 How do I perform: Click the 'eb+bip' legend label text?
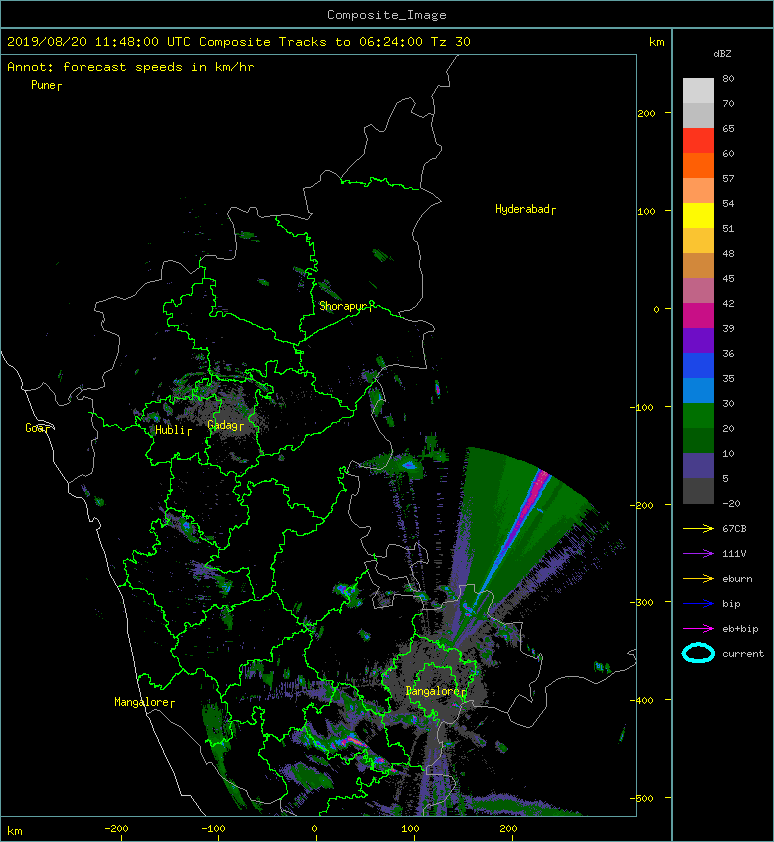[740, 629]
